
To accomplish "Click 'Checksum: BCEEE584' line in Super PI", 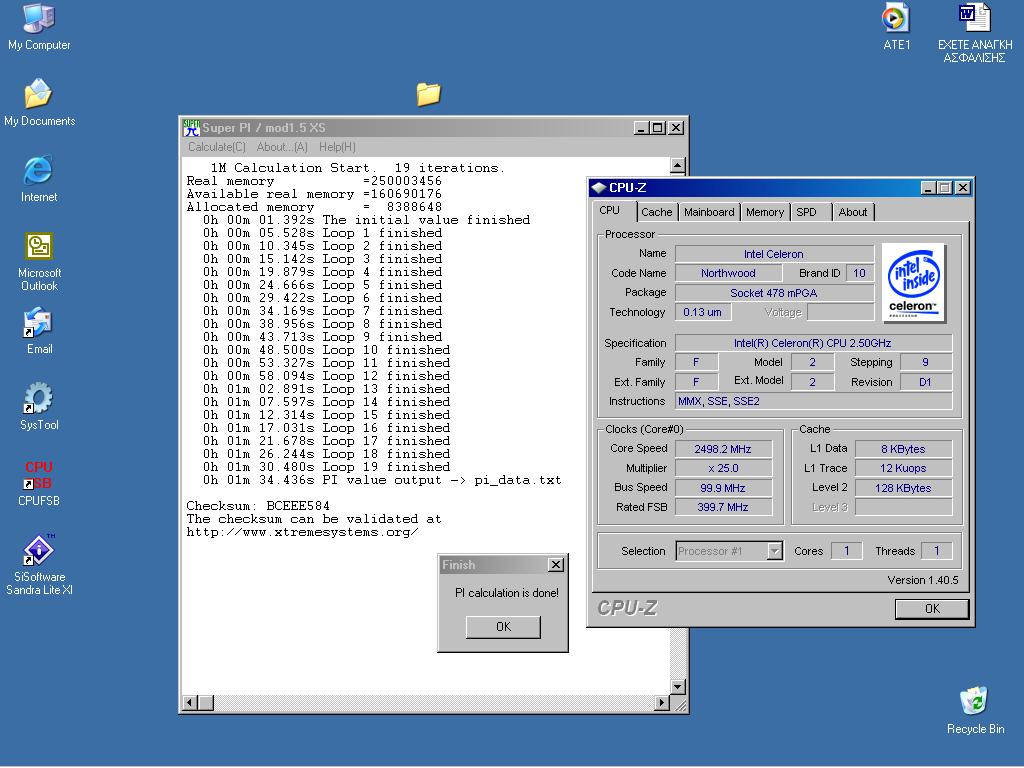I will pos(258,505).
